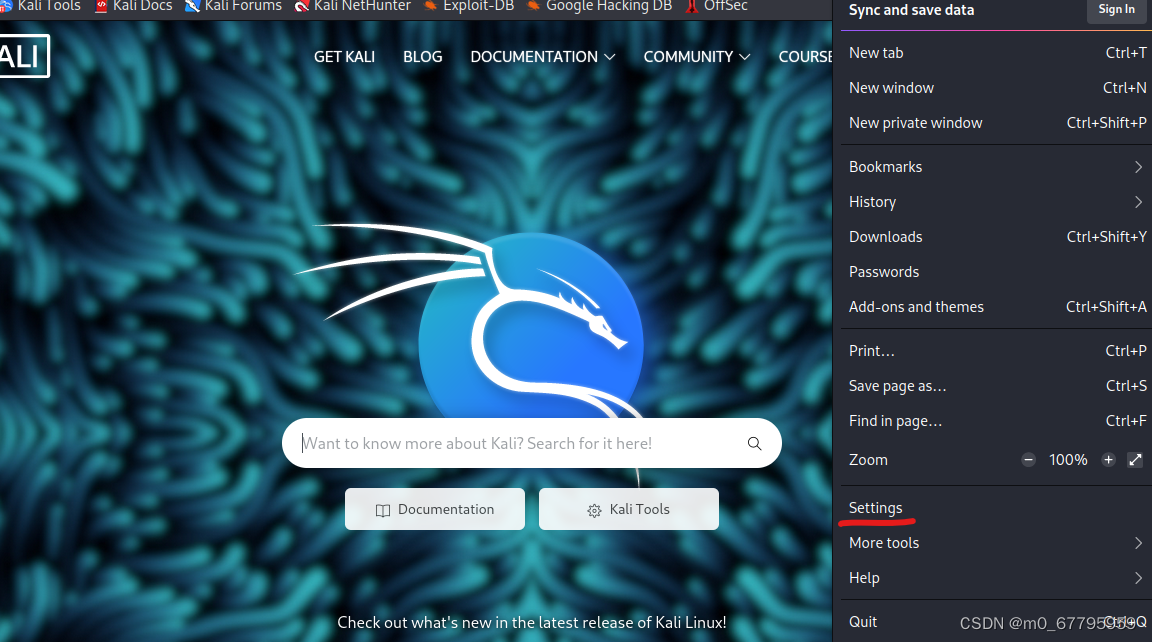Open Passwords from the menu
The width and height of the screenshot is (1152, 642).
(x=996, y=272)
